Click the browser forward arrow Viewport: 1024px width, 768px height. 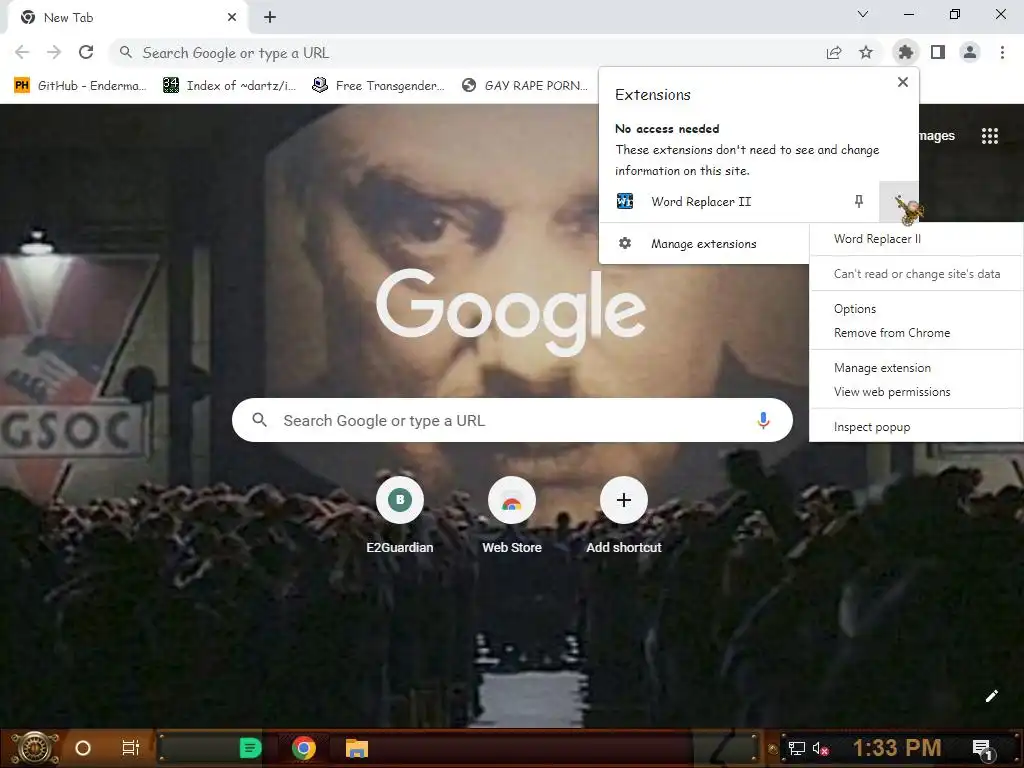[54, 52]
